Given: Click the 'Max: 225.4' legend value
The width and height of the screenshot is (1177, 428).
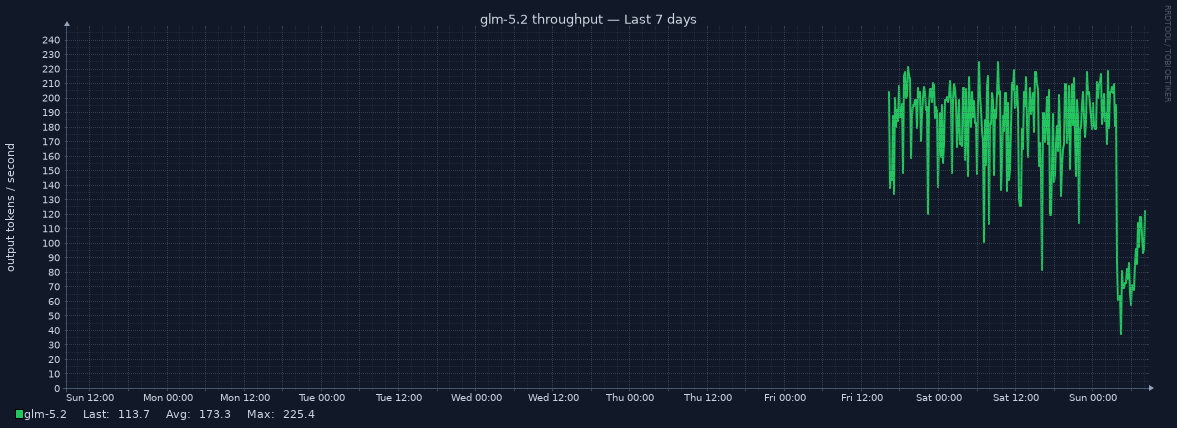Looking at the screenshot, I should click(280, 414).
